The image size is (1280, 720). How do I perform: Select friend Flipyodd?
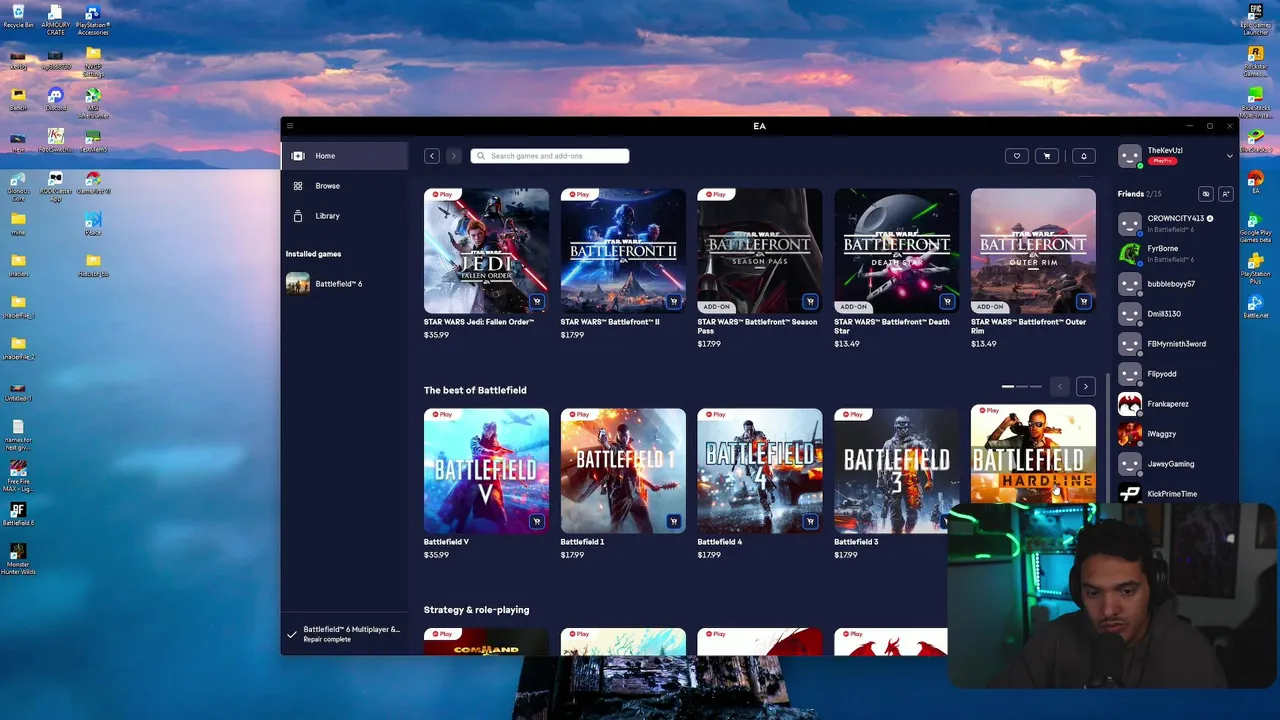[1177, 374]
